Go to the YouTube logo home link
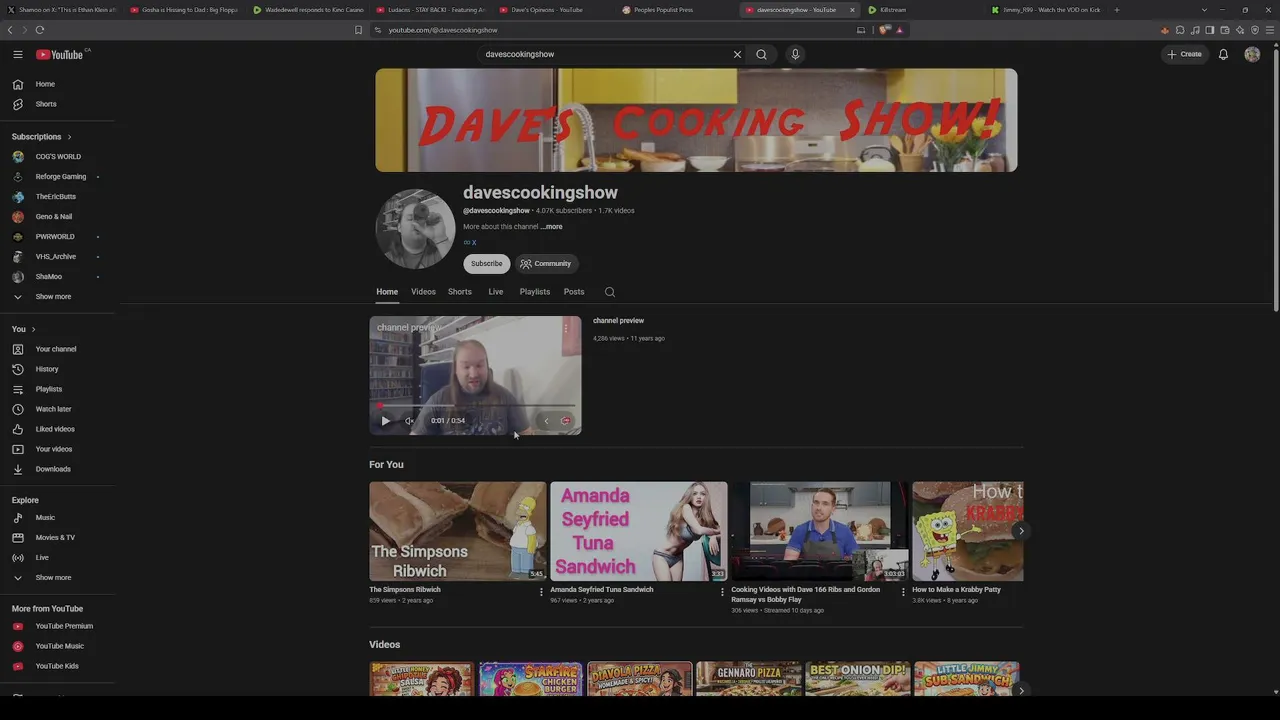 tap(60, 54)
